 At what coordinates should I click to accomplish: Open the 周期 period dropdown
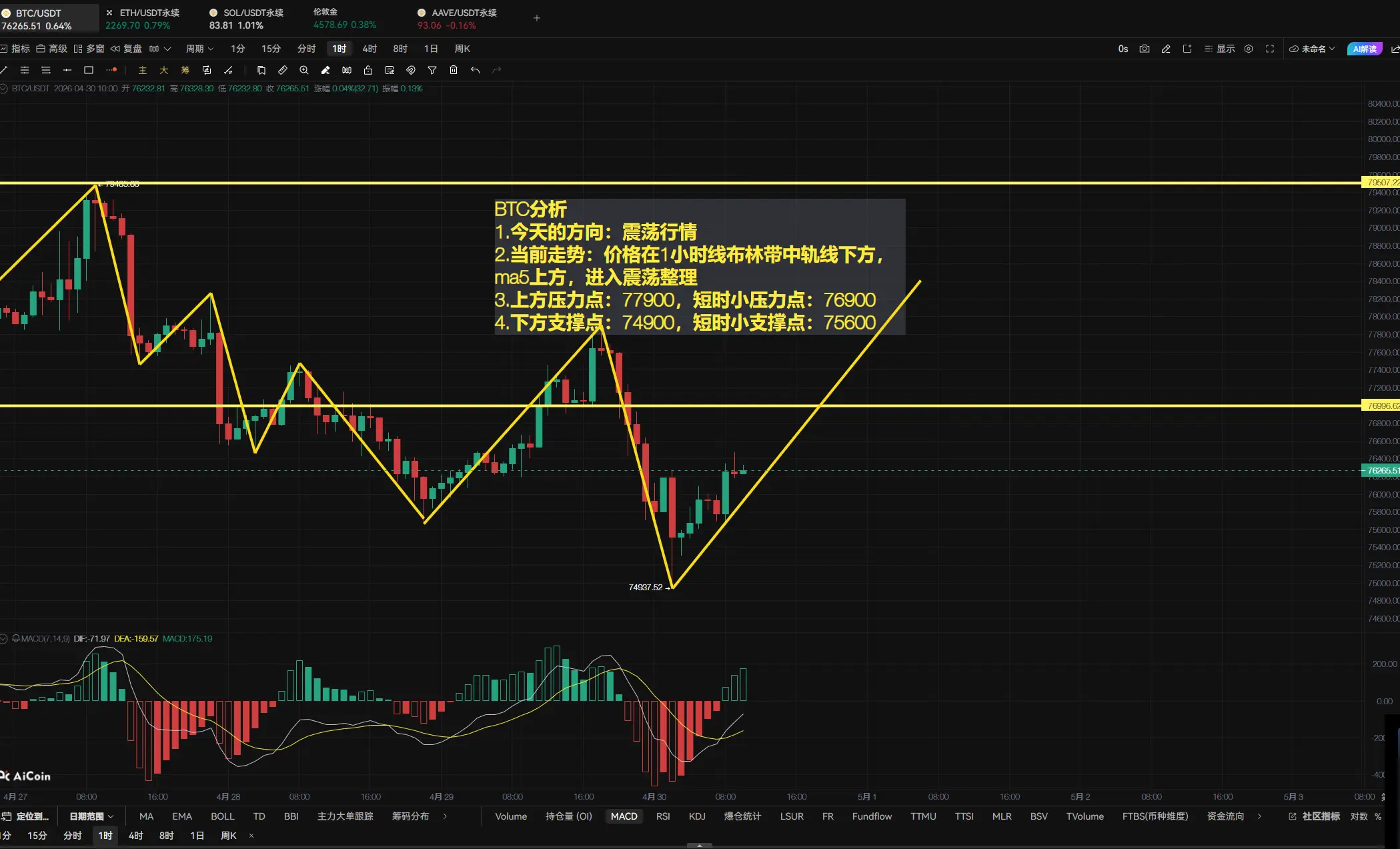[x=199, y=49]
